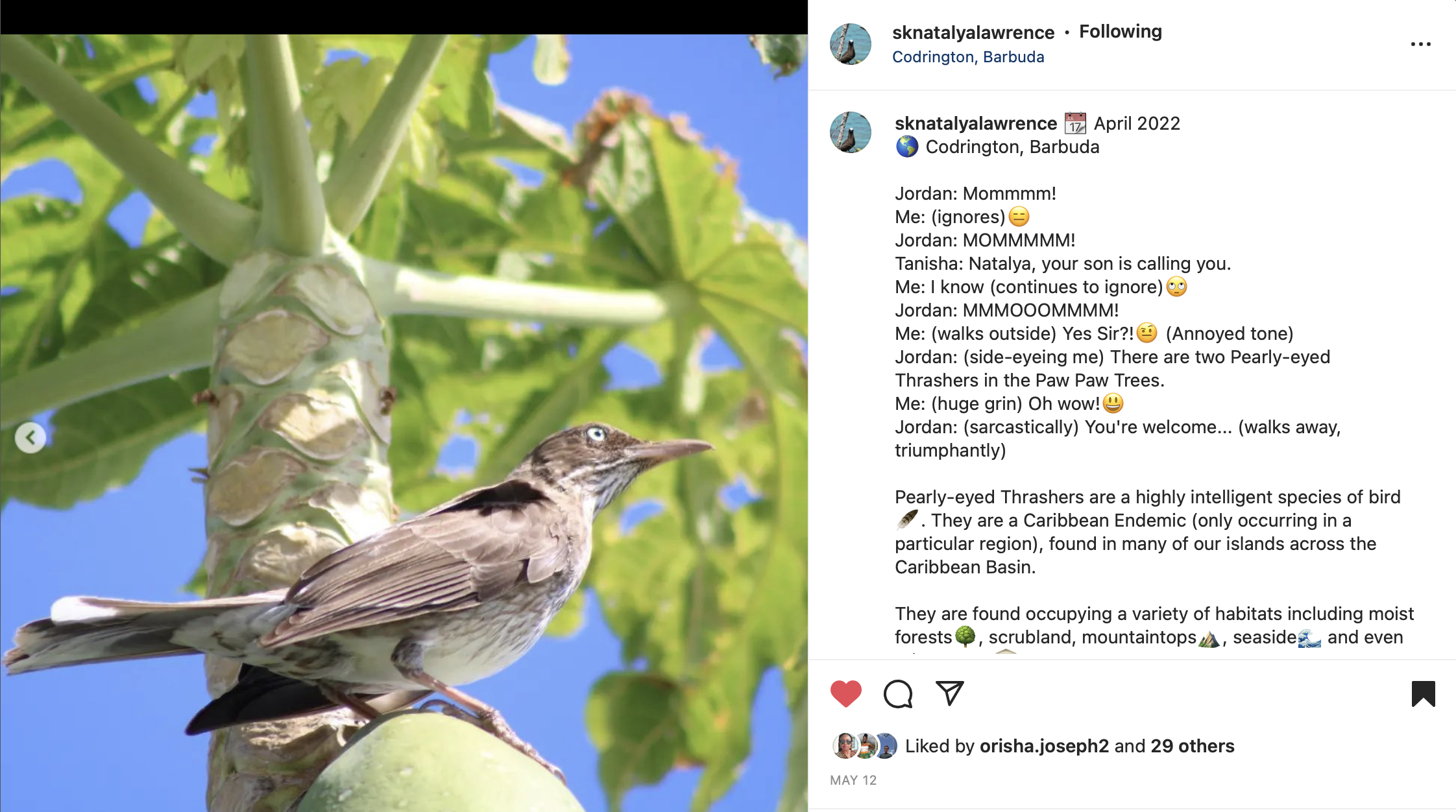Open profile picture in post header
The image size is (1456, 812).
[x=851, y=44]
